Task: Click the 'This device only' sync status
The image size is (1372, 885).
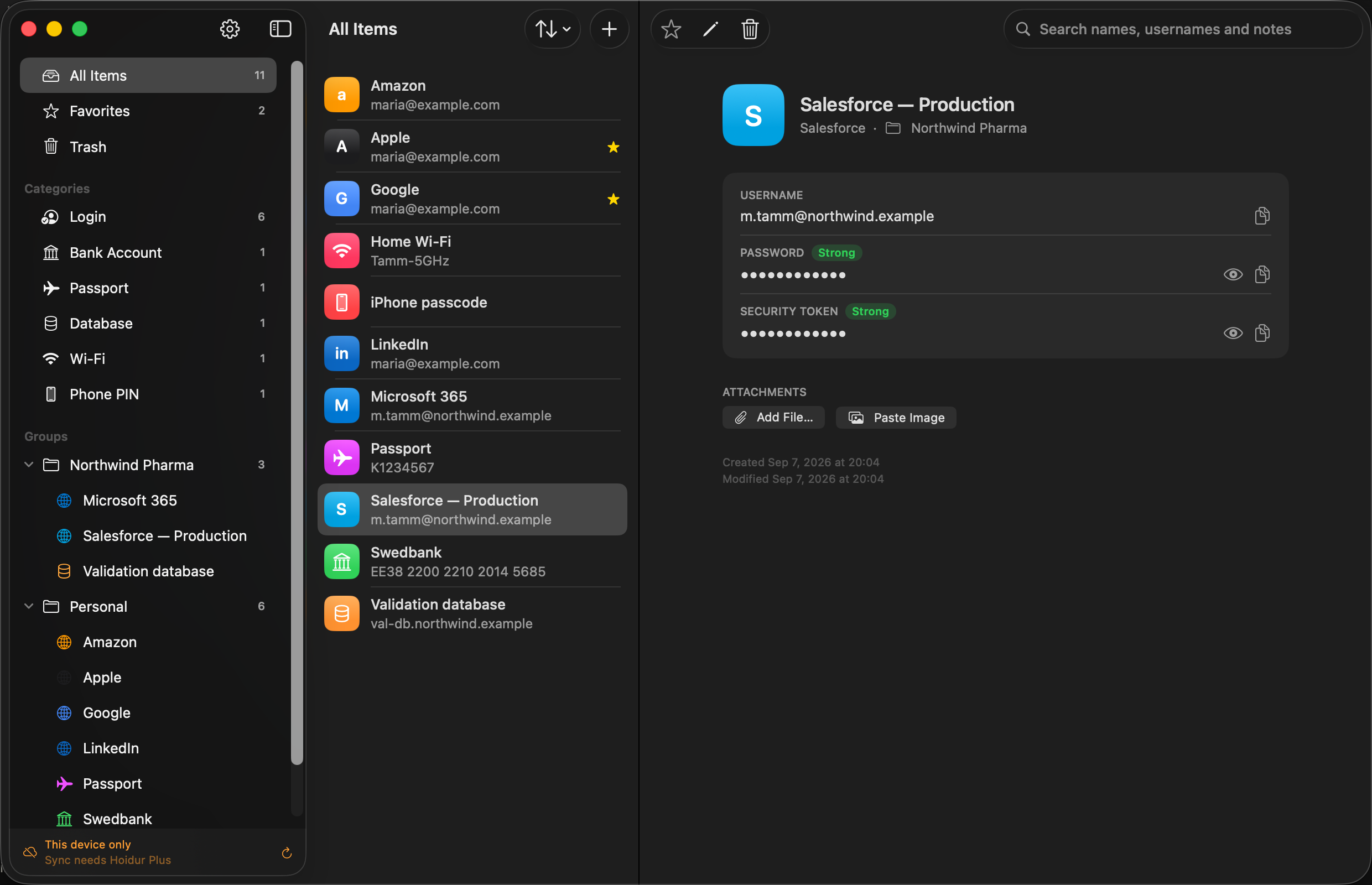Action: pyautogui.click(x=87, y=844)
